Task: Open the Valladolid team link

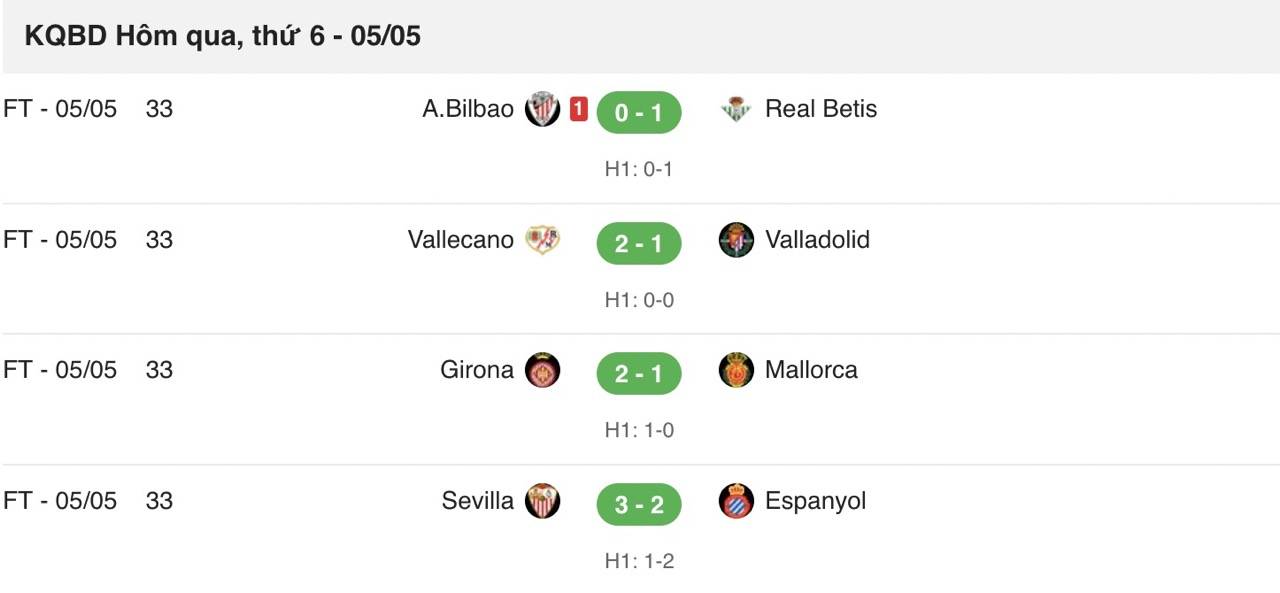Action: [817, 240]
